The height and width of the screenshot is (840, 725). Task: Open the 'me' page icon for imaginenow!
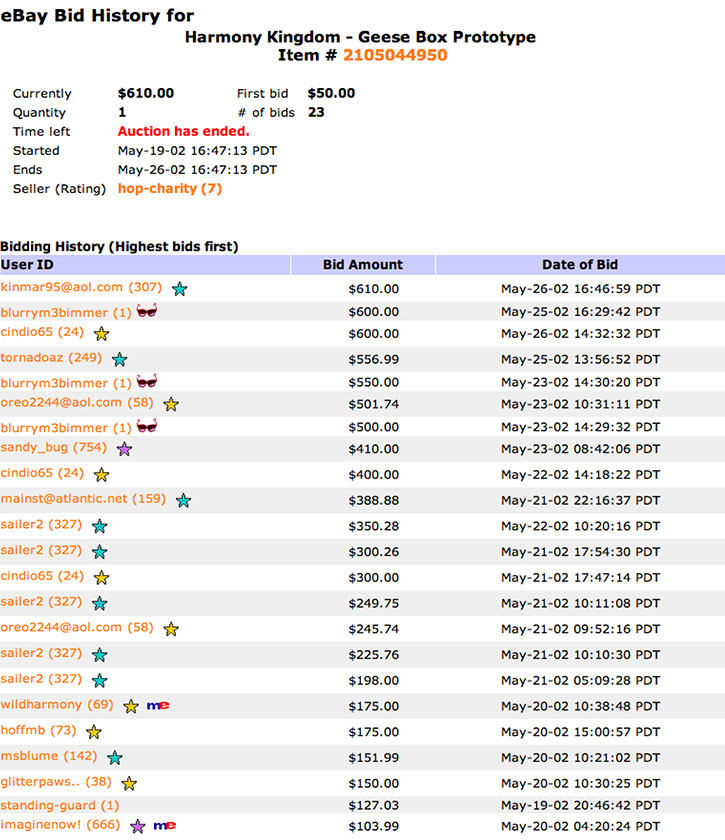(x=165, y=826)
